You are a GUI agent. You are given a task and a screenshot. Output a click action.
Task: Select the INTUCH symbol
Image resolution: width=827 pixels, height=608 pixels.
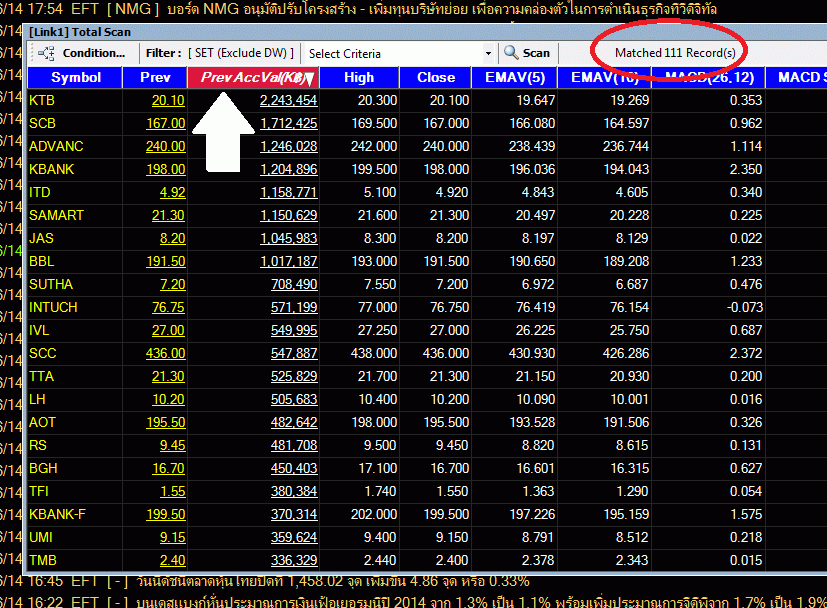click(x=53, y=307)
